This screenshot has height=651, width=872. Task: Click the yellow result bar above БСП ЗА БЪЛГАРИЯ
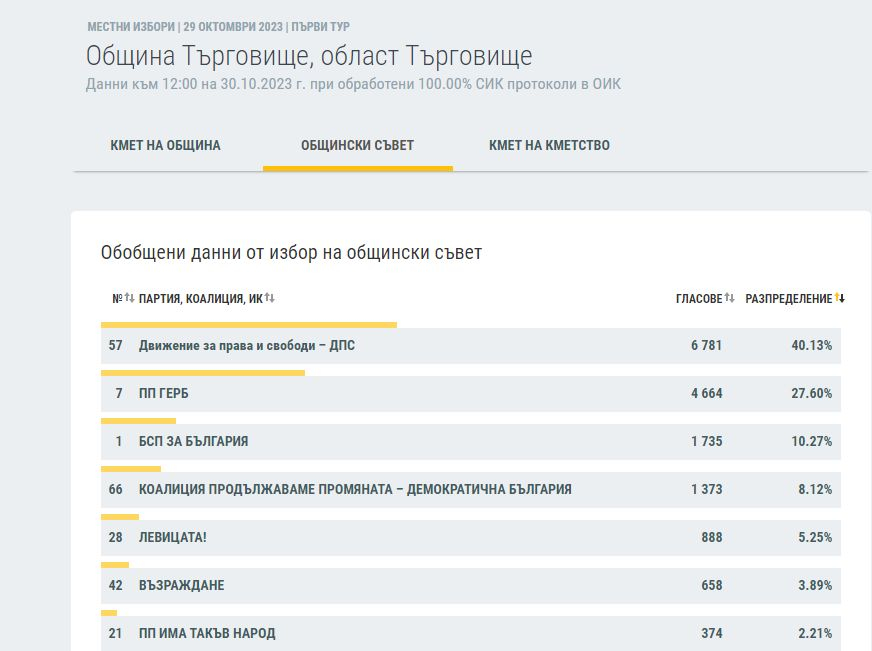tap(138, 421)
